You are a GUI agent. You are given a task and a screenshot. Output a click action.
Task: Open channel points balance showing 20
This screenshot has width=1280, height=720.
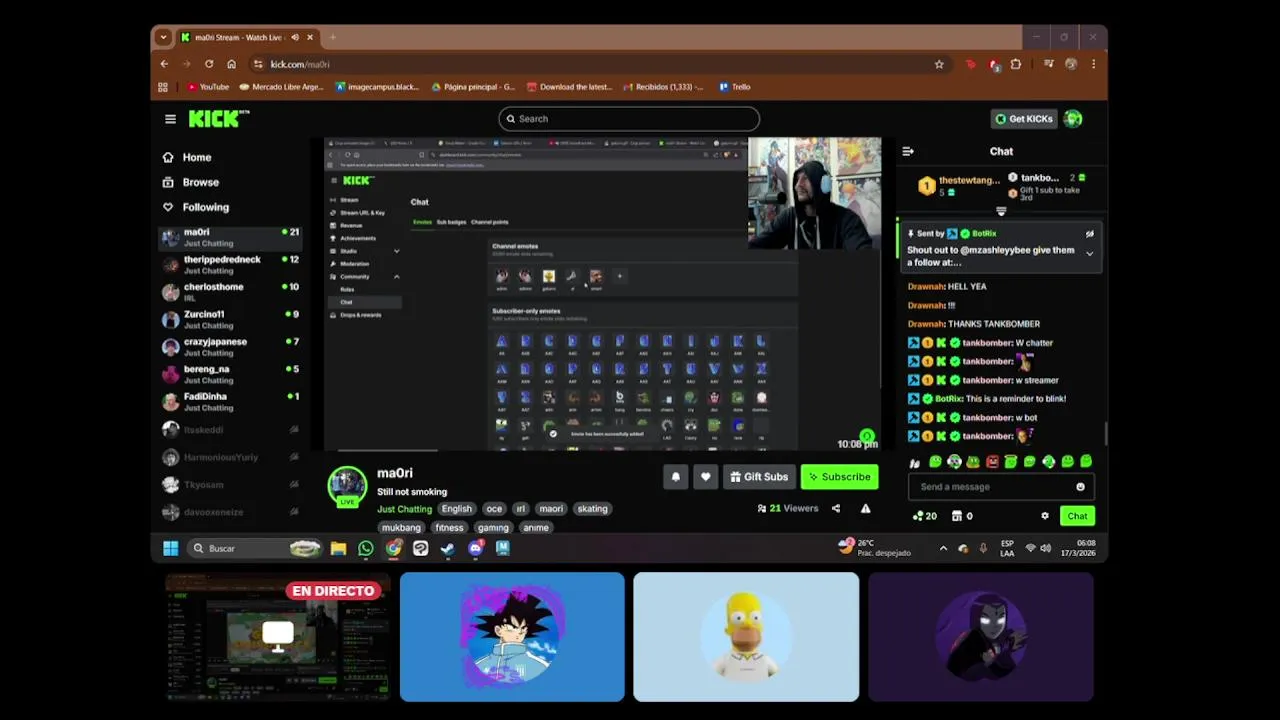click(924, 516)
